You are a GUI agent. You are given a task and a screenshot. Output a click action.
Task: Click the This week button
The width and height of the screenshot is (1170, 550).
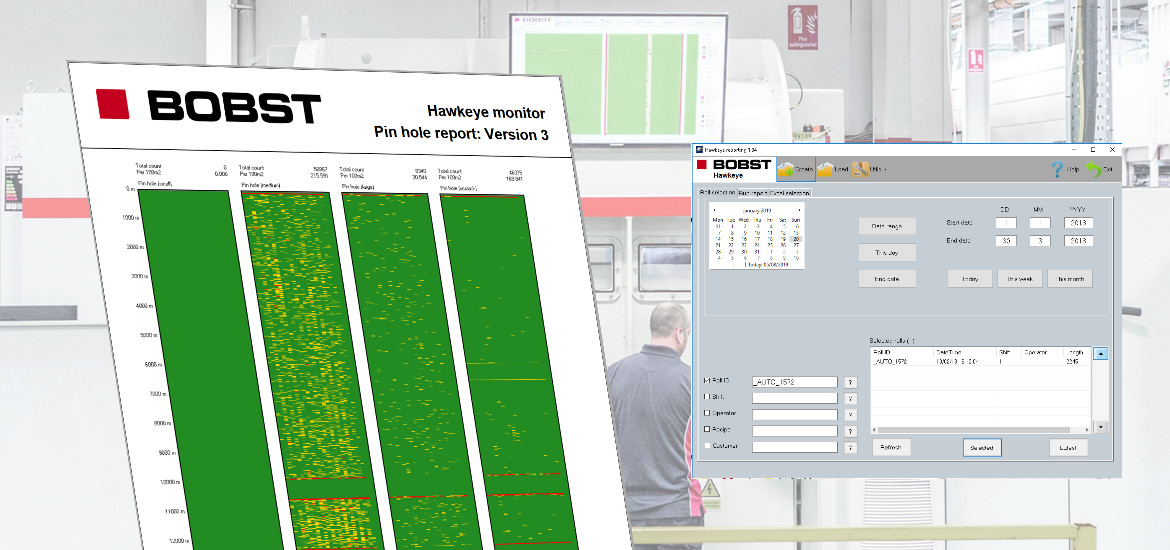1019,278
